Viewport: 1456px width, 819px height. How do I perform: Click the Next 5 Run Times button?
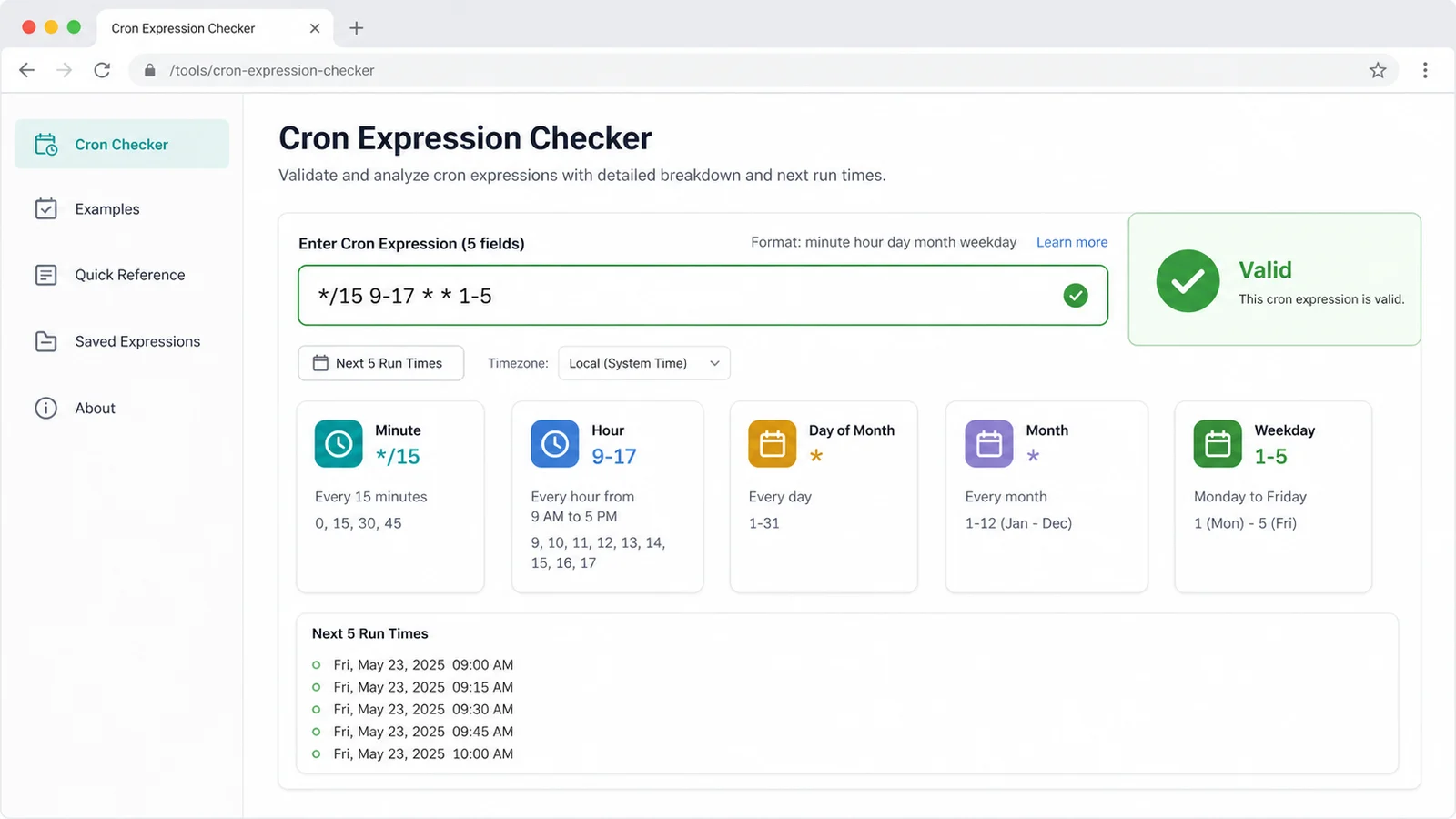click(x=380, y=363)
